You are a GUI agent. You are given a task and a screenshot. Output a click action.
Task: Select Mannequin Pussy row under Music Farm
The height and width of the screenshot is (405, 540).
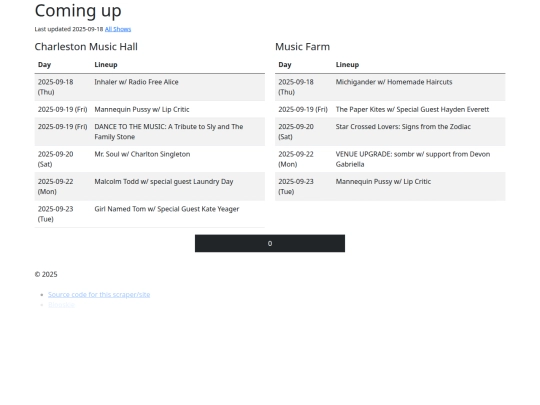pos(390,187)
